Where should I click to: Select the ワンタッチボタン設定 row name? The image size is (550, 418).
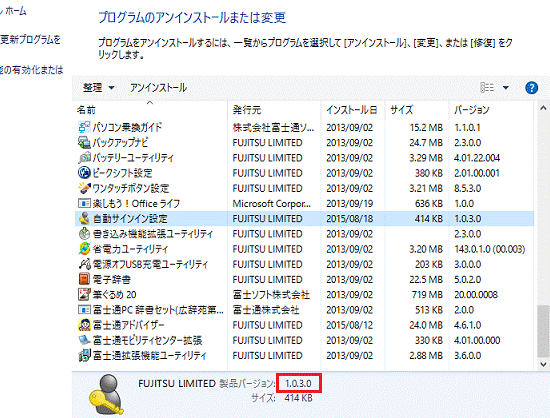131,188
